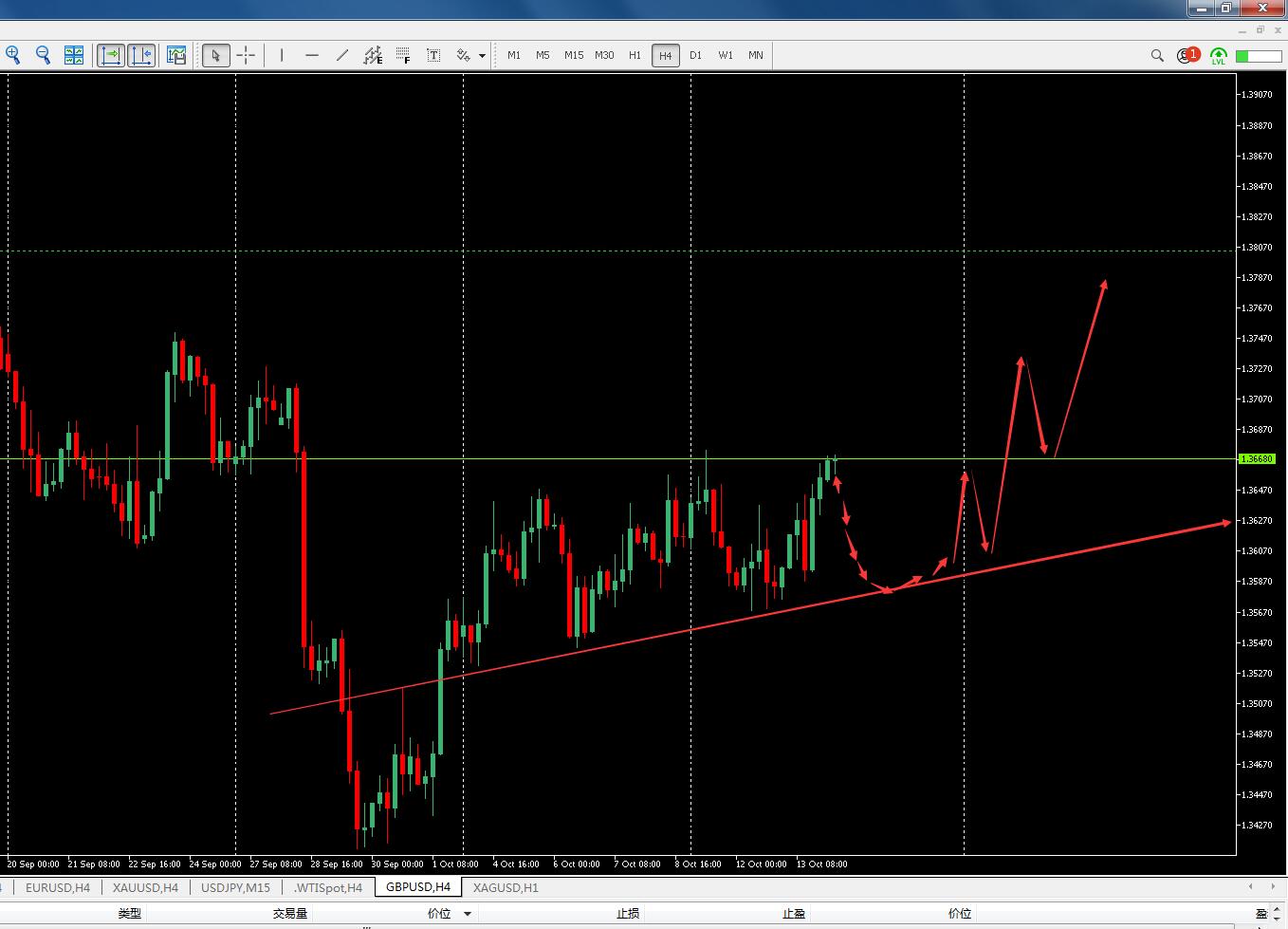The width and height of the screenshot is (1288, 929).
Task: Expand the drawing objects dropdown arrow
Action: click(482, 56)
